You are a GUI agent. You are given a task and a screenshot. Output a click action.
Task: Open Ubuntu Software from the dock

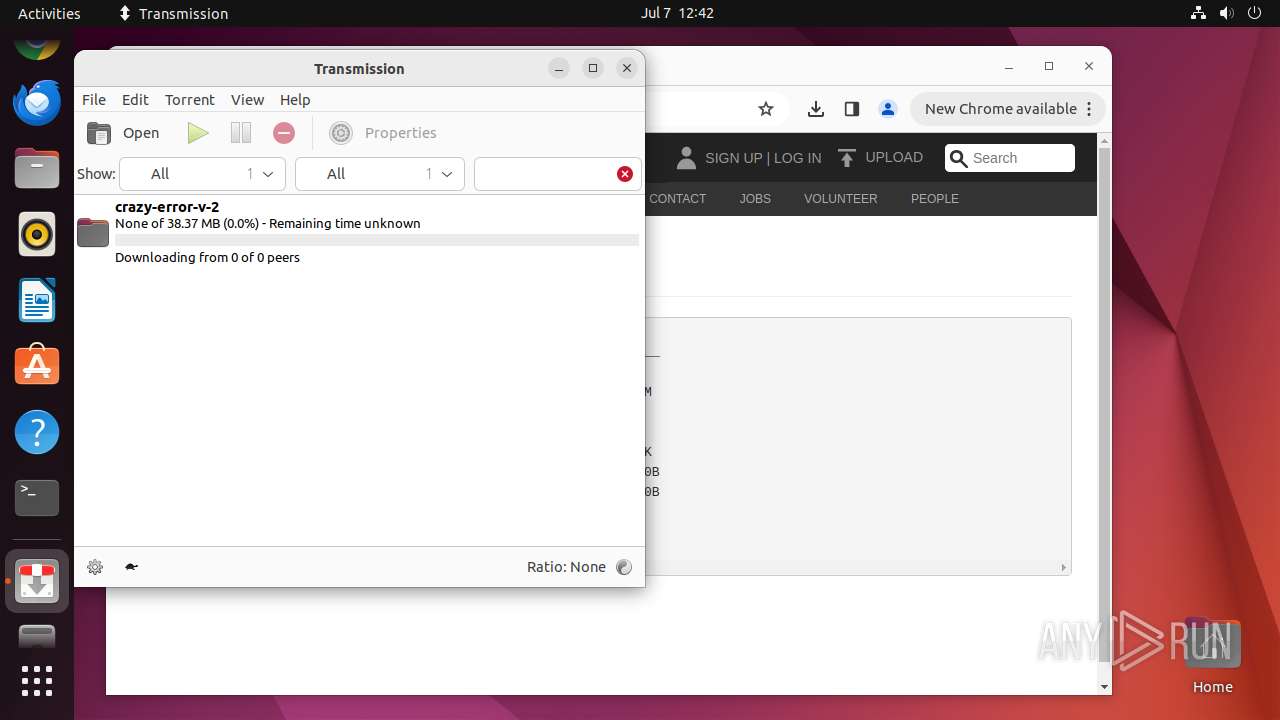[x=37, y=366]
